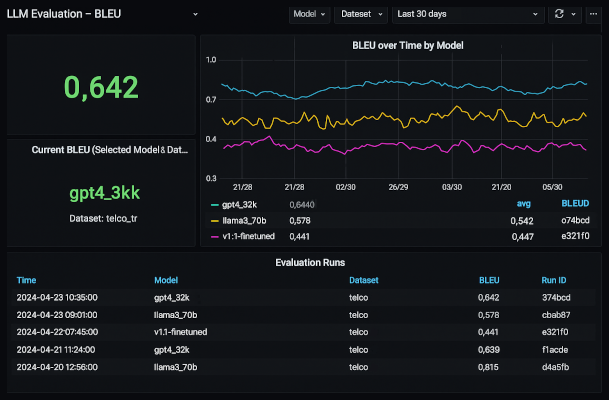Open the Evaluation Runs panel title menu
The width and height of the screenshot is (609, 400).
click(x=310, y=262)
